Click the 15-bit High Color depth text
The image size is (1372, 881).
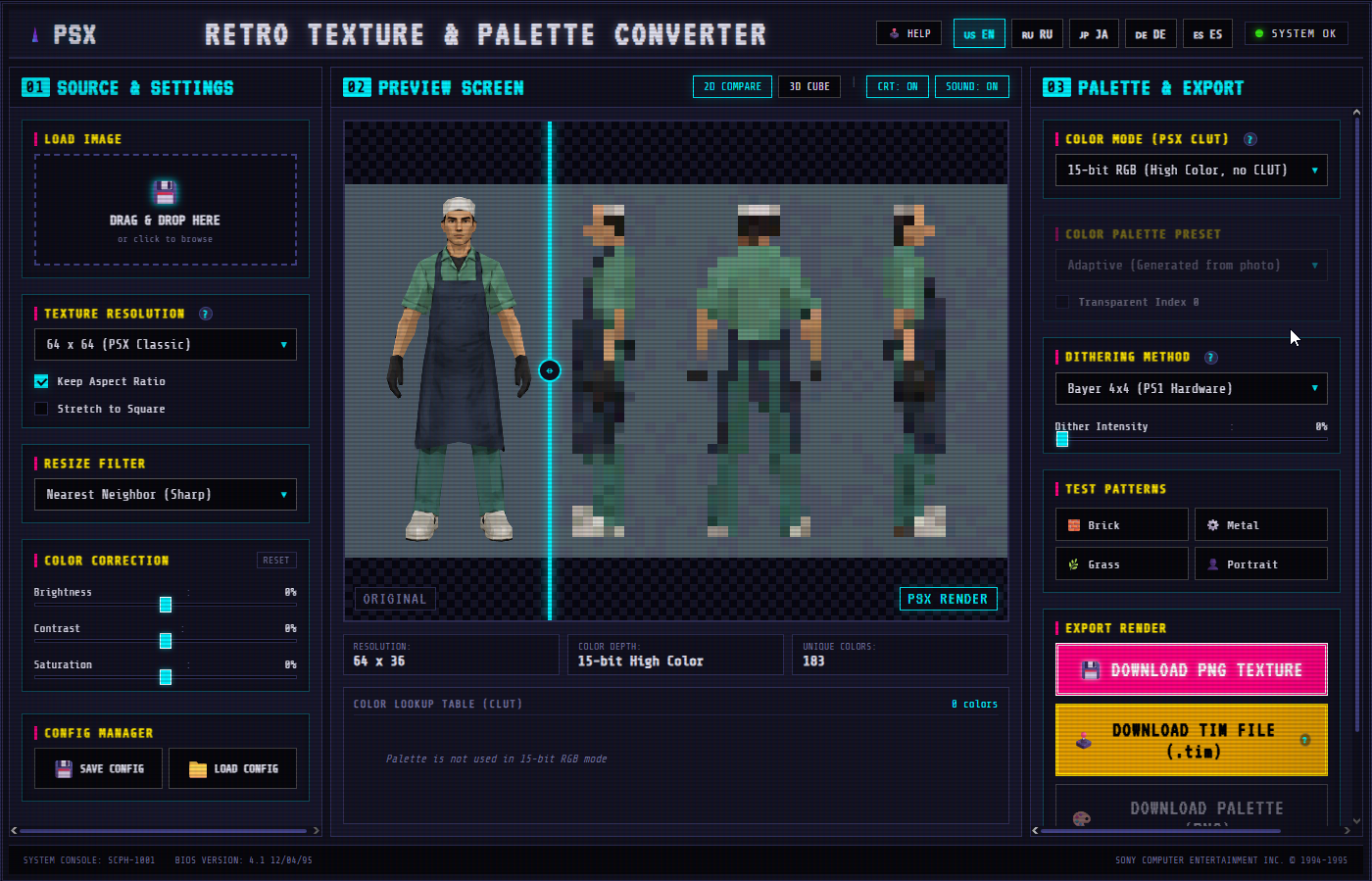coord(641,661)
